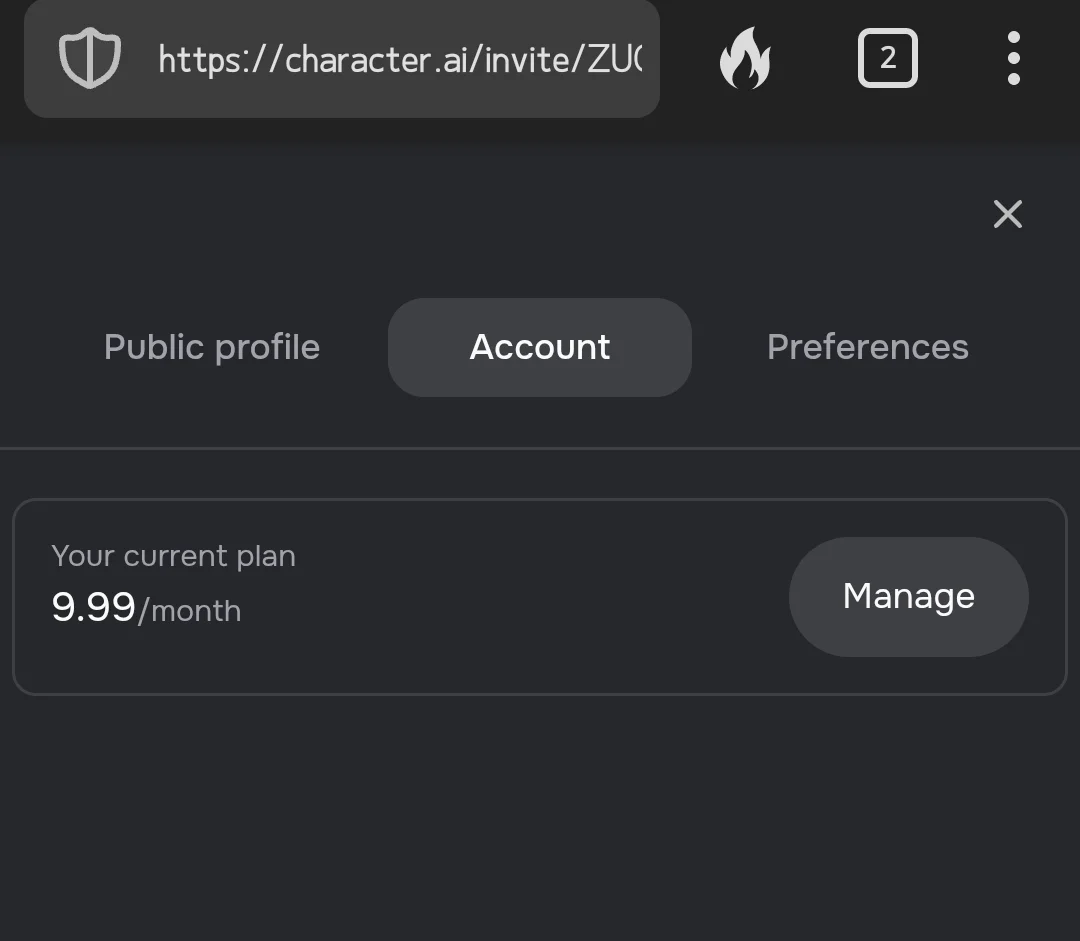
Task: Click the 'Your current plan' label
Action: tap(174, 556)
